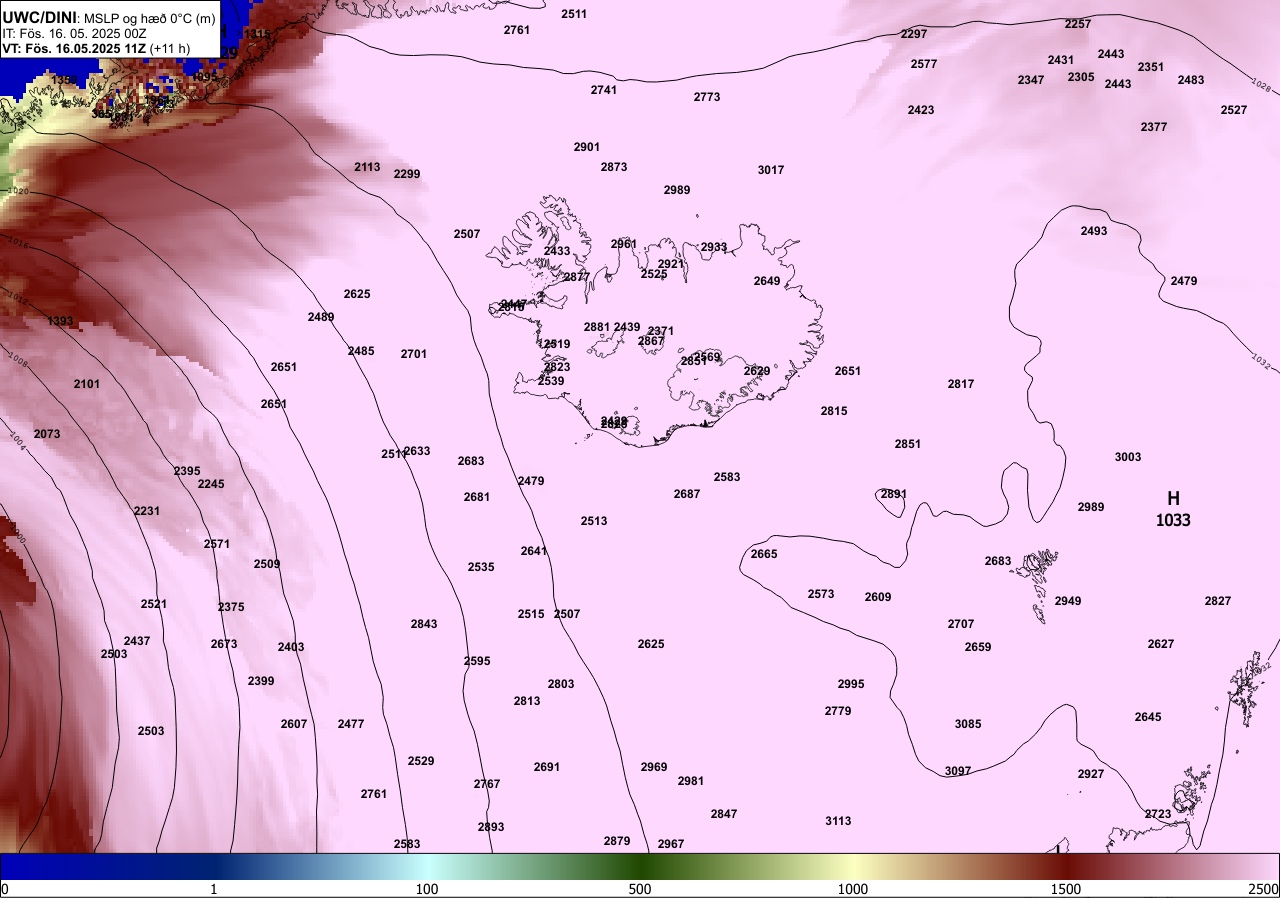
Task: Click the height value 3085
Action: click(968, 724)
